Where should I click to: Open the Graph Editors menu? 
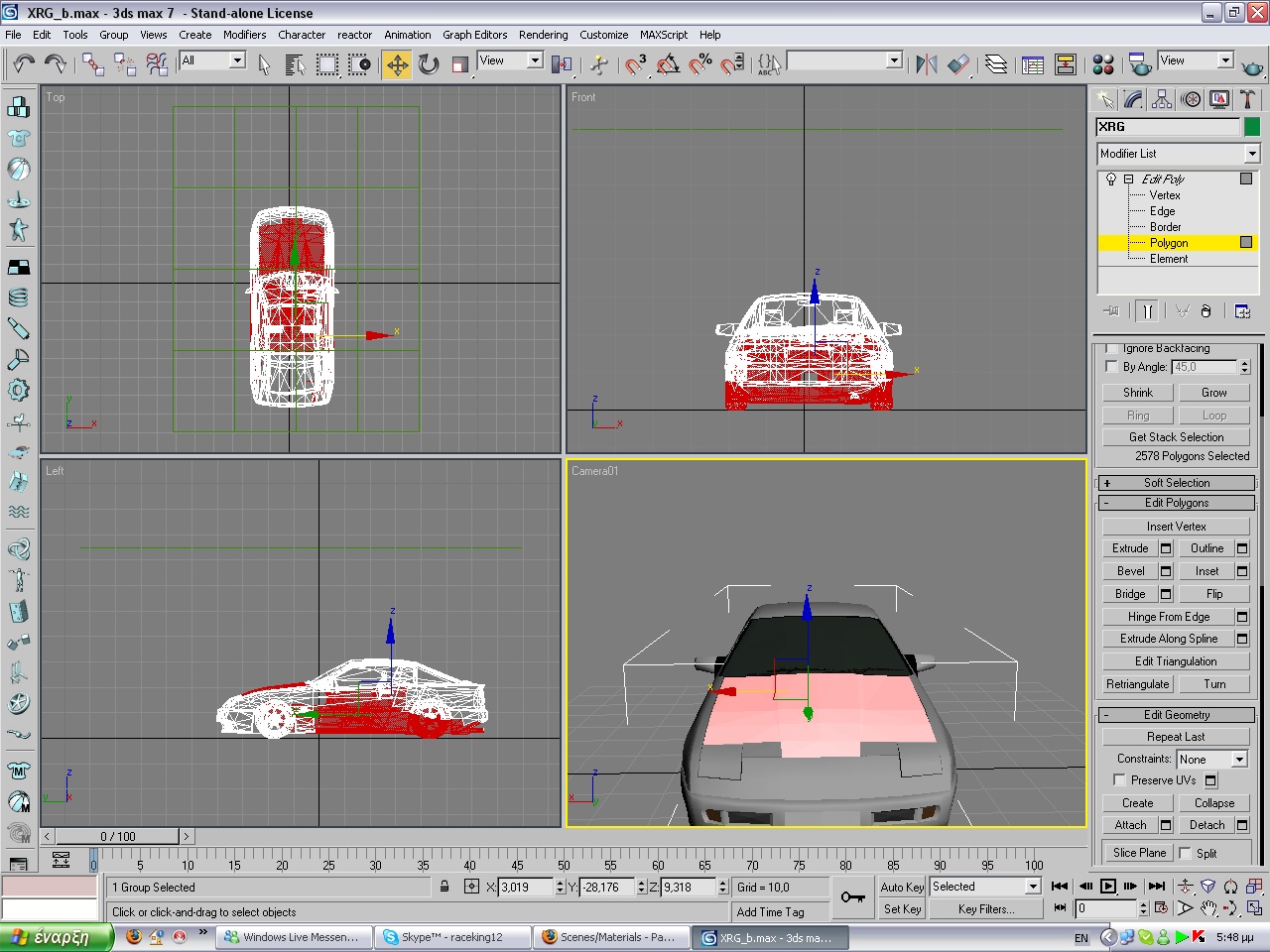pos(474,35)
